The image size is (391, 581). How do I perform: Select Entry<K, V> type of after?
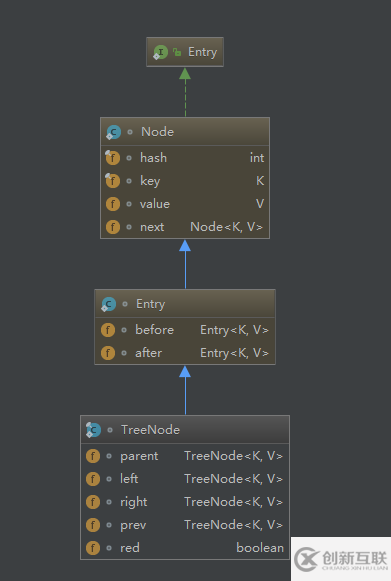[234, 353]
